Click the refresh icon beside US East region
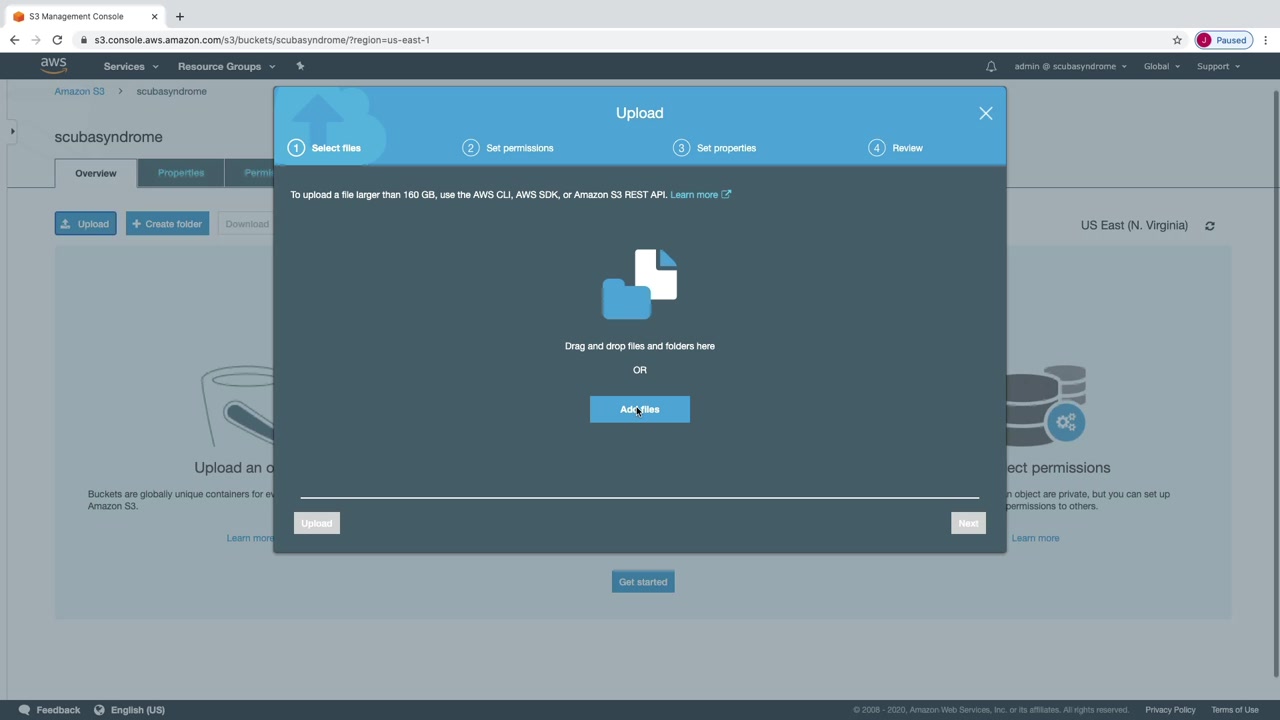 point(1210,226)
